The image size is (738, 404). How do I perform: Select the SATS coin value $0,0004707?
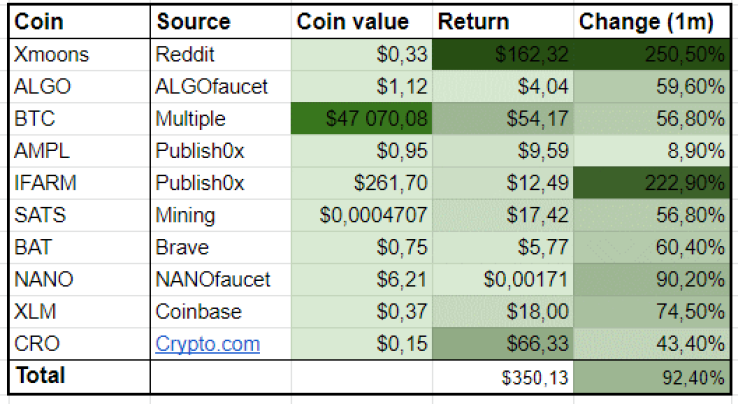tap(361, 215)
